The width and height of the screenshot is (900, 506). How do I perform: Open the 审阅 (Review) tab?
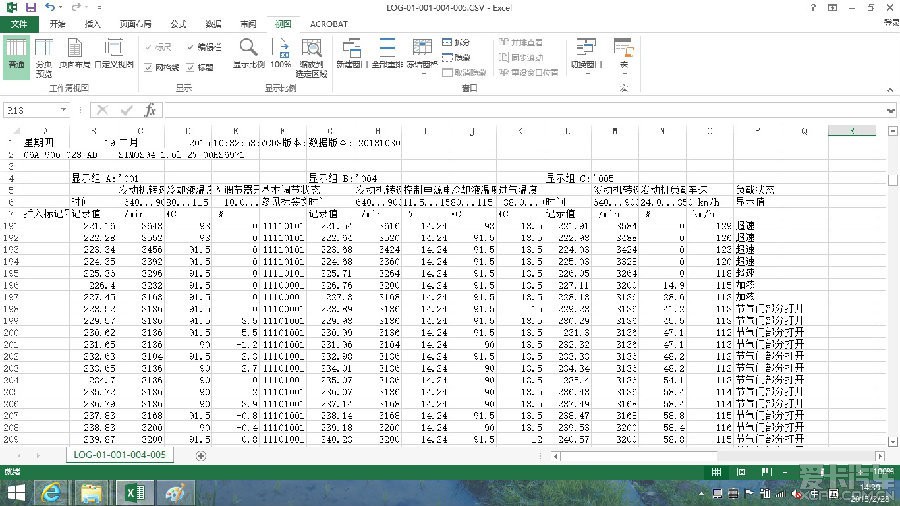tap(248, 24)
